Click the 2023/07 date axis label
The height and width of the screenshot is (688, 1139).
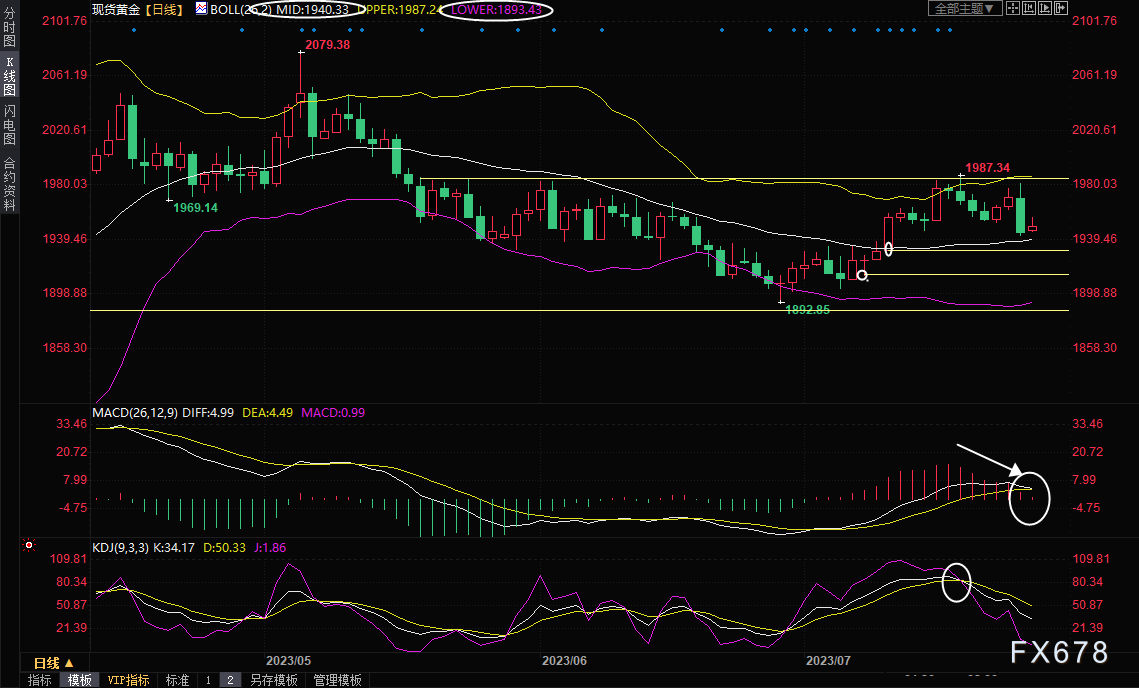[x=828, y=660]
